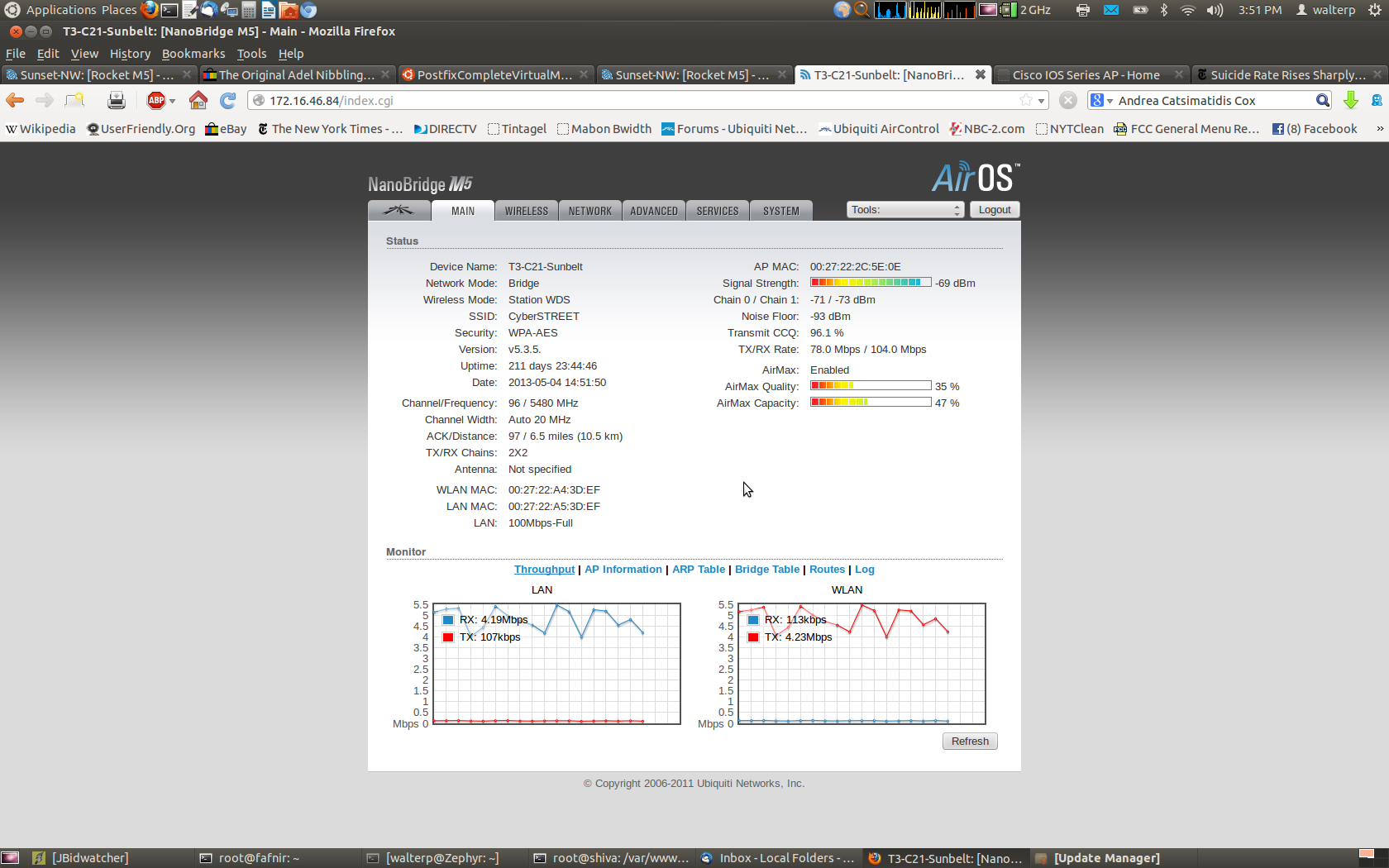Open the Adblock Plus ABP icon
Image resolution: width=1389 pixels, height=868 pixels.
(156, 101)
